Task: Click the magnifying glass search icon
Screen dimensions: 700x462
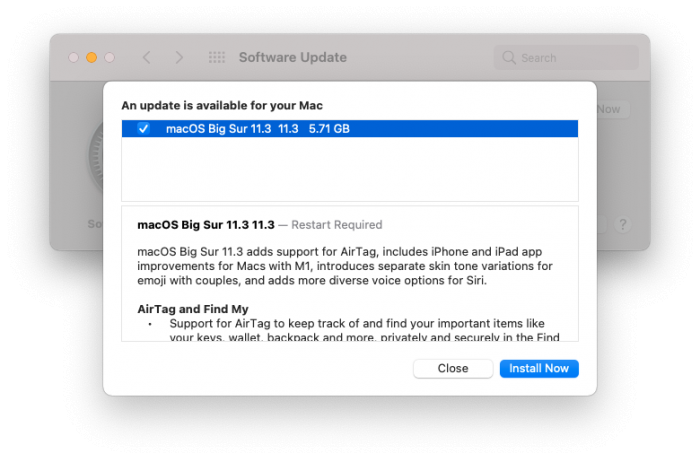Action: (x=510, y=58)
